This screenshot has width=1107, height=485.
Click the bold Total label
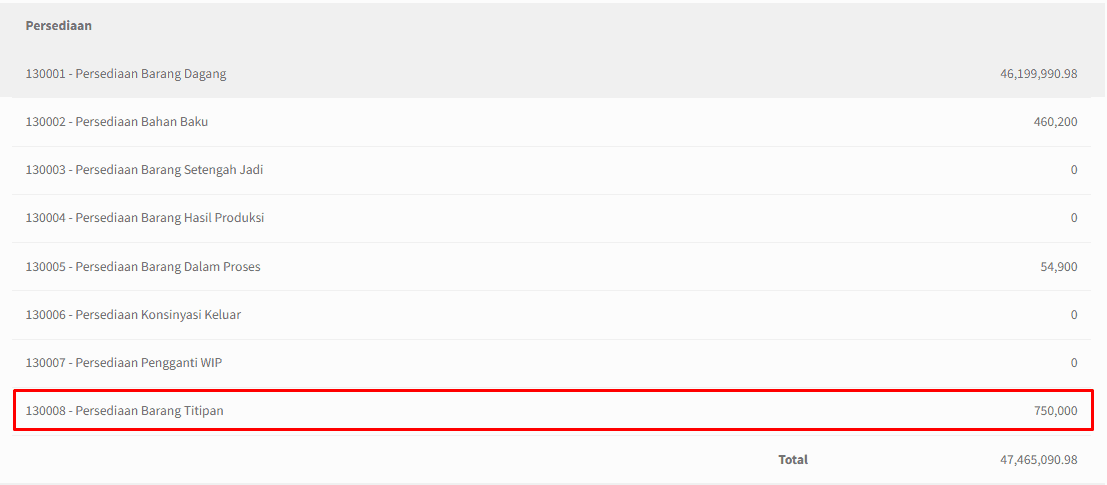(793, 460)
